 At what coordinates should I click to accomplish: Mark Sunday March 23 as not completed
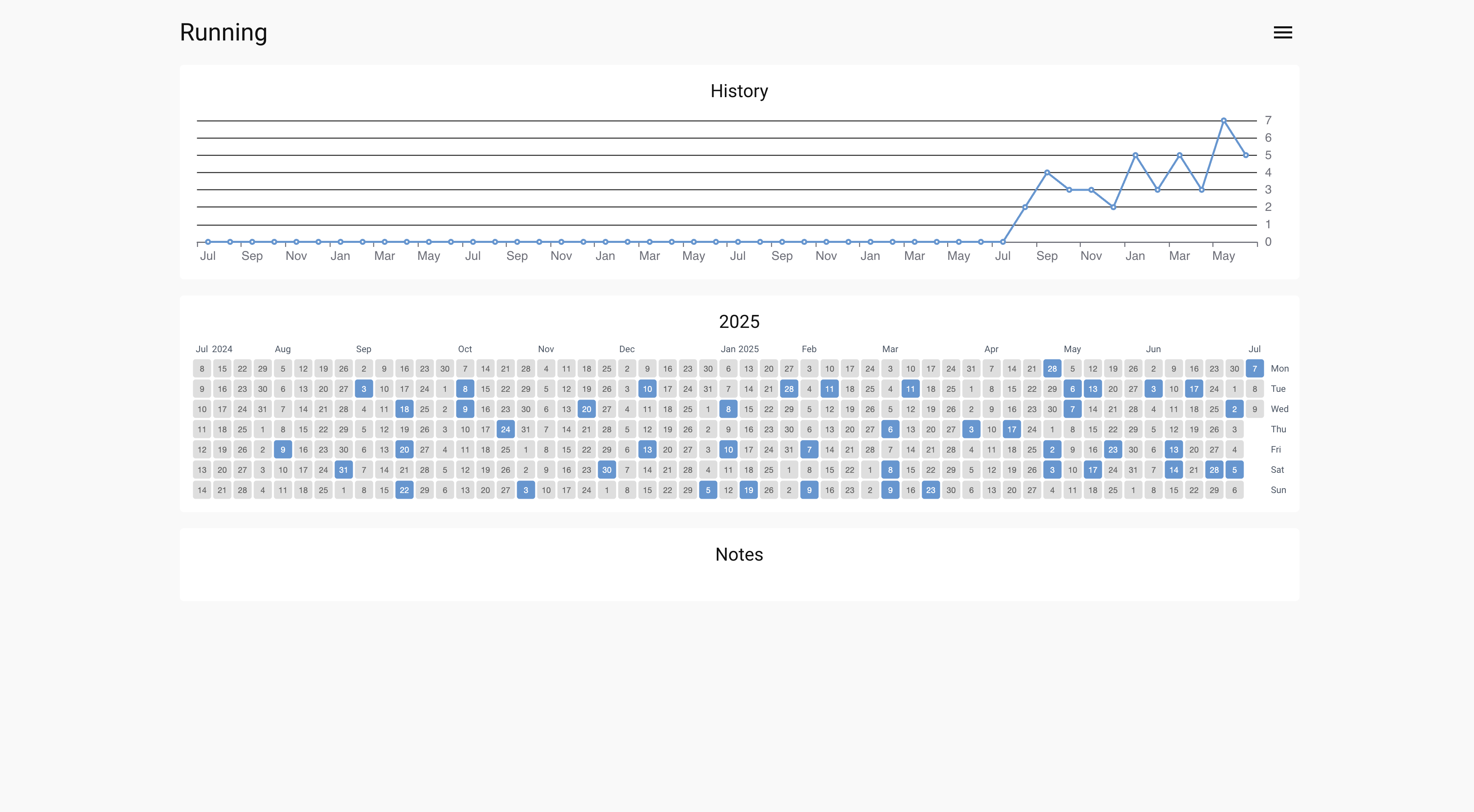coord(931,490)
